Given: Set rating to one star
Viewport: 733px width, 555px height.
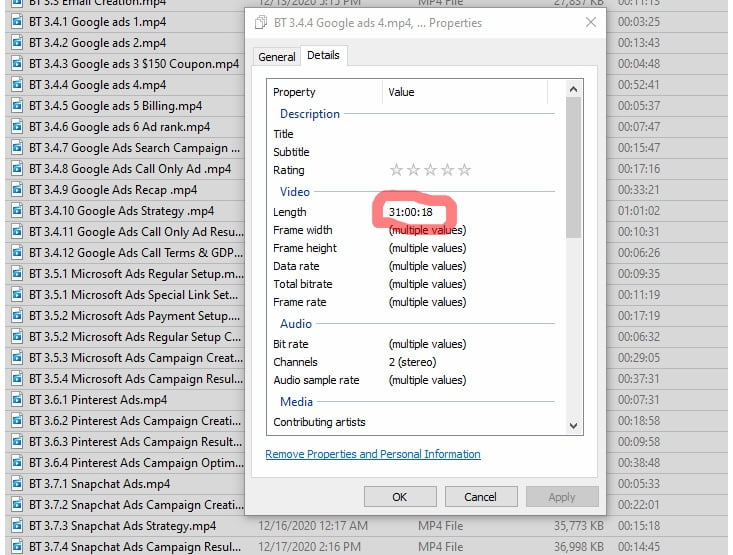Looking at the screenshot, I should pos(396,171).
